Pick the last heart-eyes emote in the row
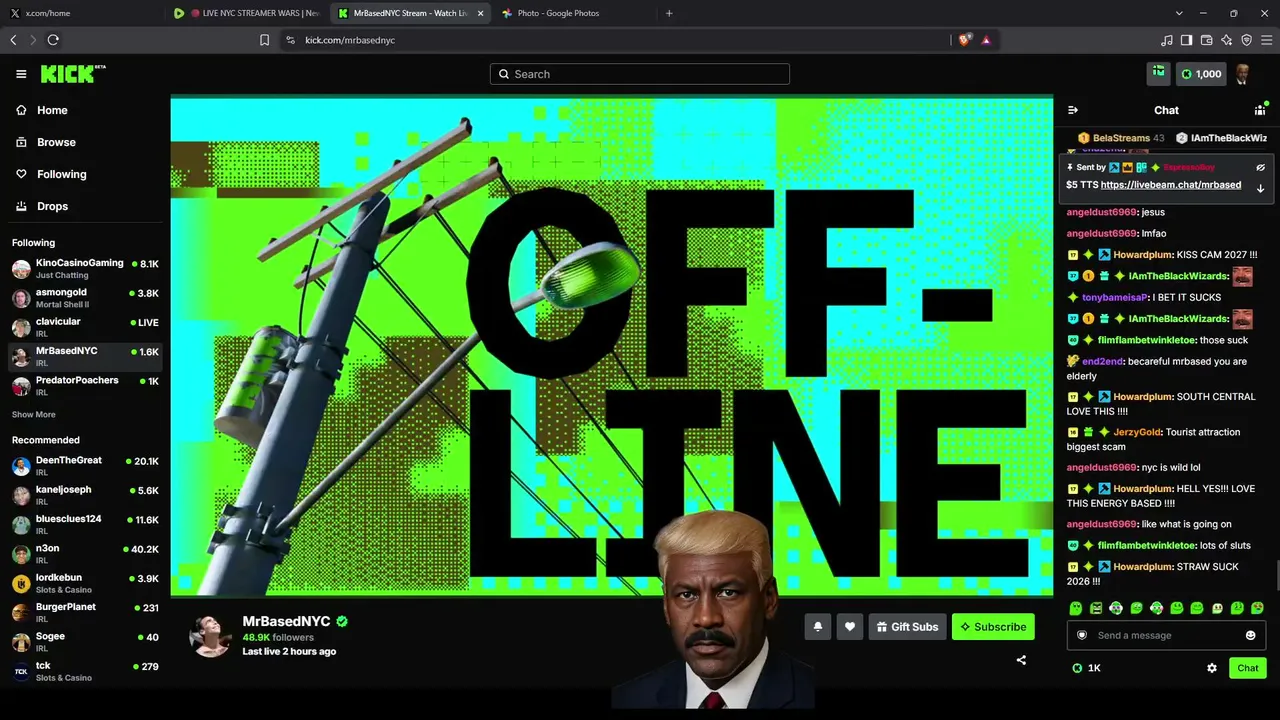Viewport: 1280px width, 720px height. click(x=1257, y=608)
